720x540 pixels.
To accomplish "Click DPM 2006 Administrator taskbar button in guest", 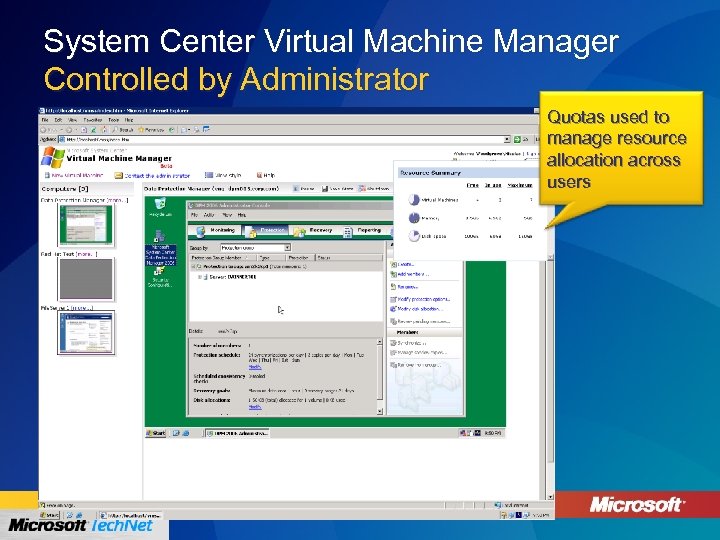I will pos(237,433).
